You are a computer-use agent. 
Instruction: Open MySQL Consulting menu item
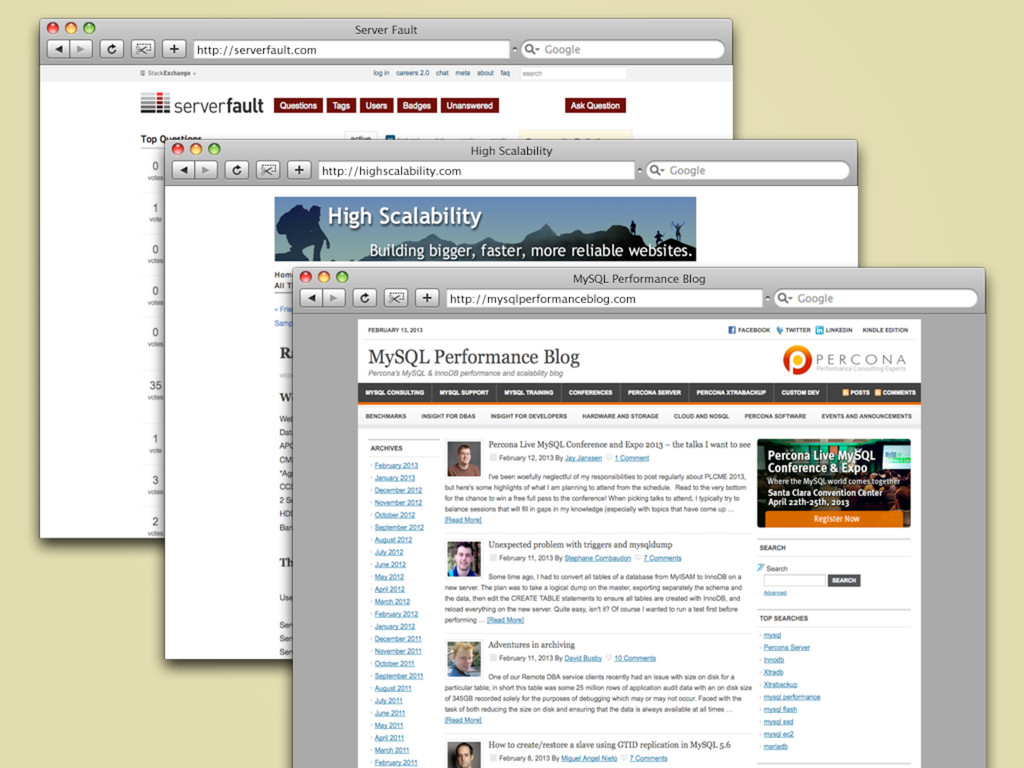click(x=394, y=392)
